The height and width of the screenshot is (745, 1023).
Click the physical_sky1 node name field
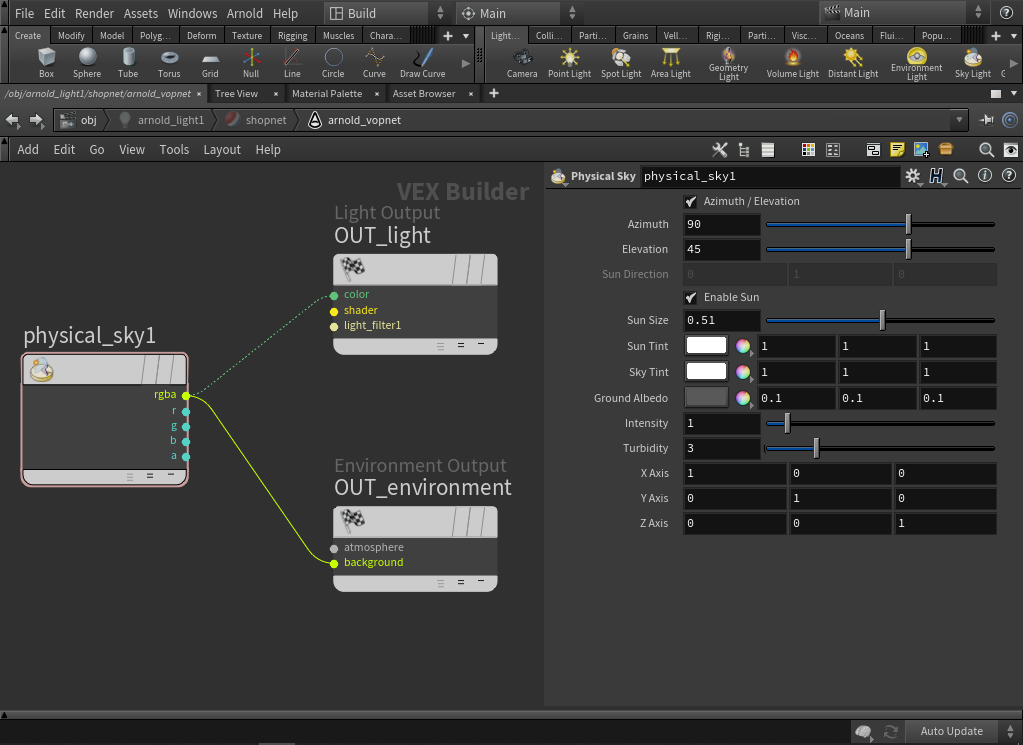[x=770, y=176]
